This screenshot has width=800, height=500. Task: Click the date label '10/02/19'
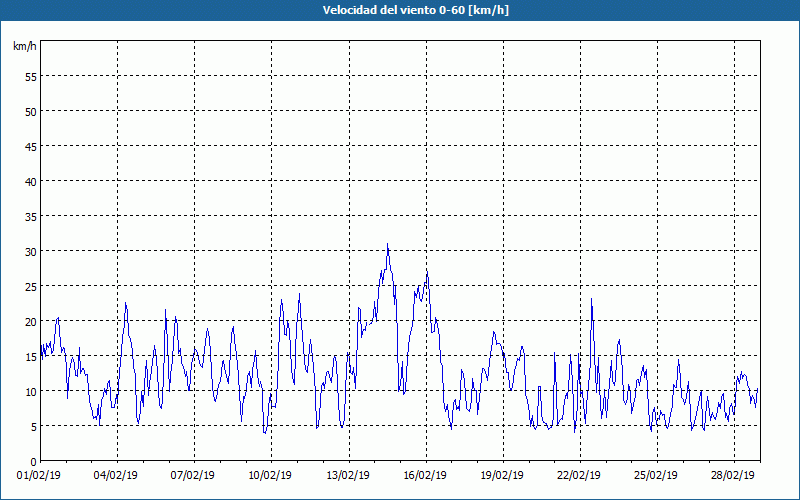(x=270, y=475)
